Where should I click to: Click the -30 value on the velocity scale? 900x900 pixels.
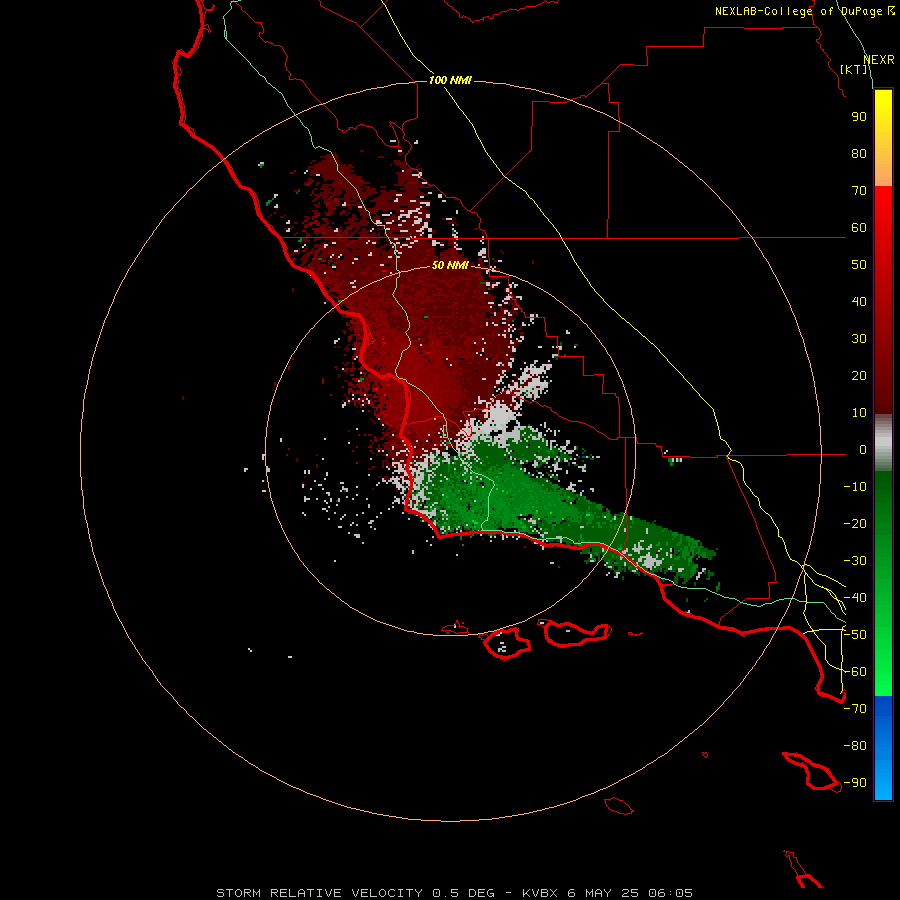pyautogui.click(x=855, y=561)
